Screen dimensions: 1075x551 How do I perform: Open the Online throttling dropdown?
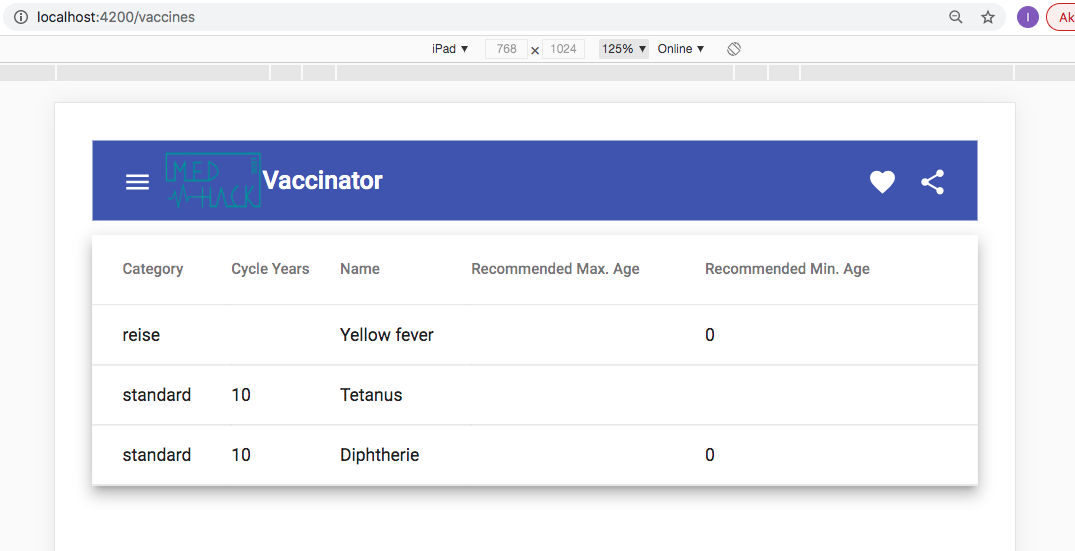click(681, 49)
